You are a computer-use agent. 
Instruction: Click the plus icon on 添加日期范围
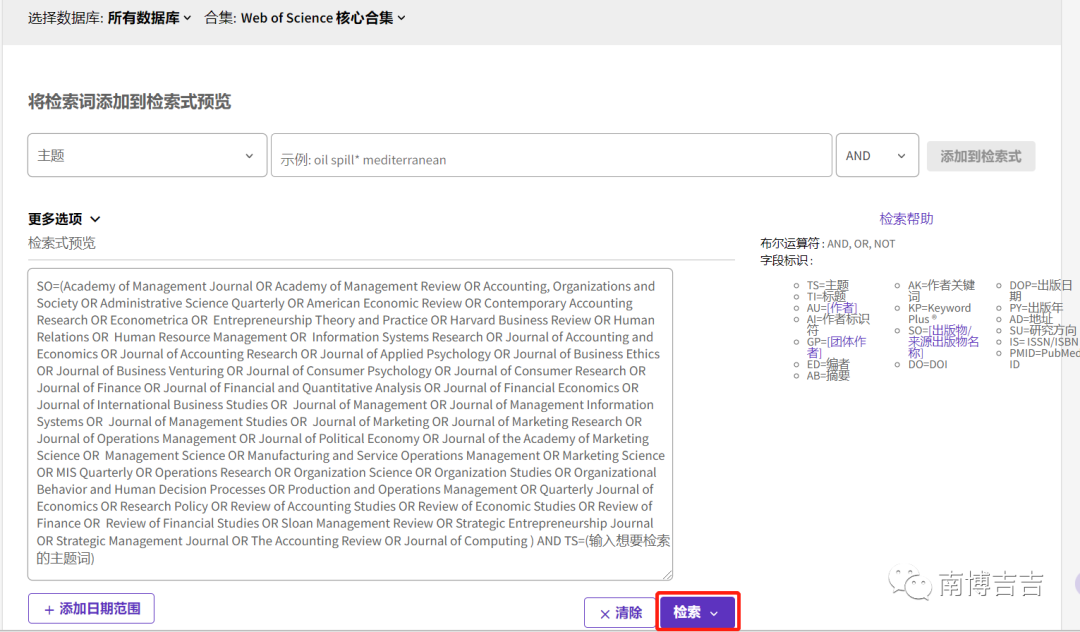click(x=49, y=610)
